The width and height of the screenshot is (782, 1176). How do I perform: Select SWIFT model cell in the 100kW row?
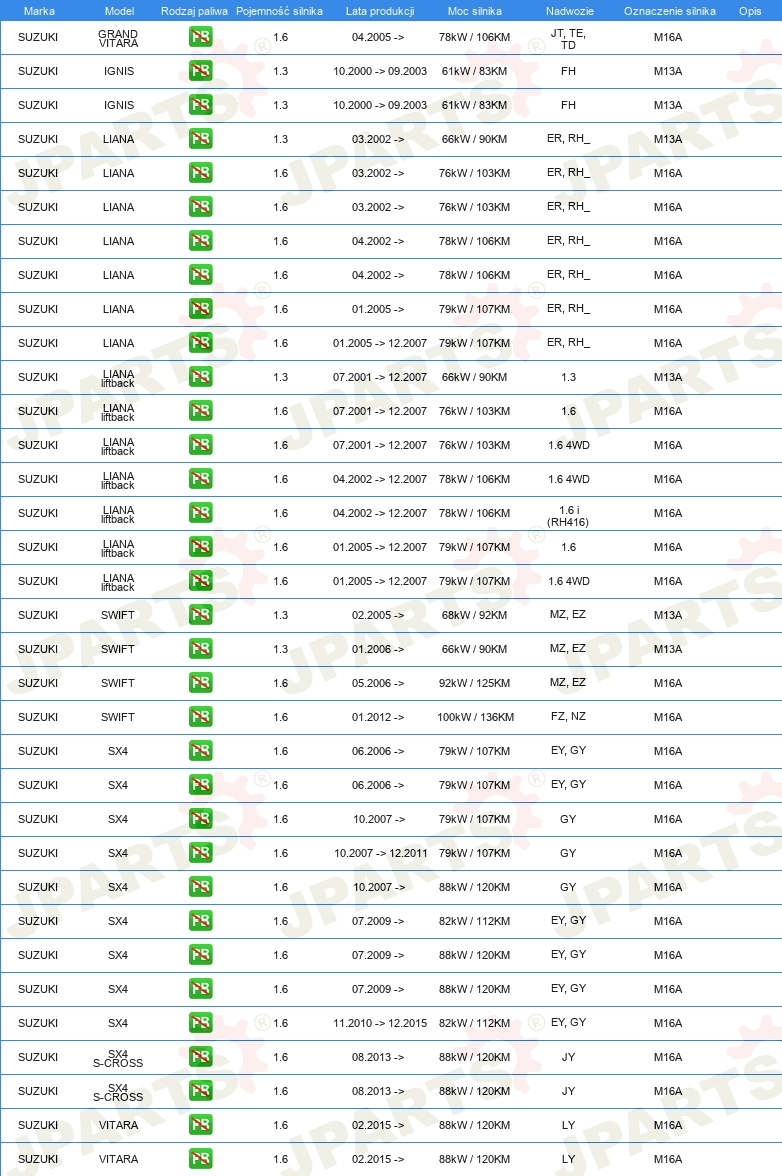click(x=118, y=717)
